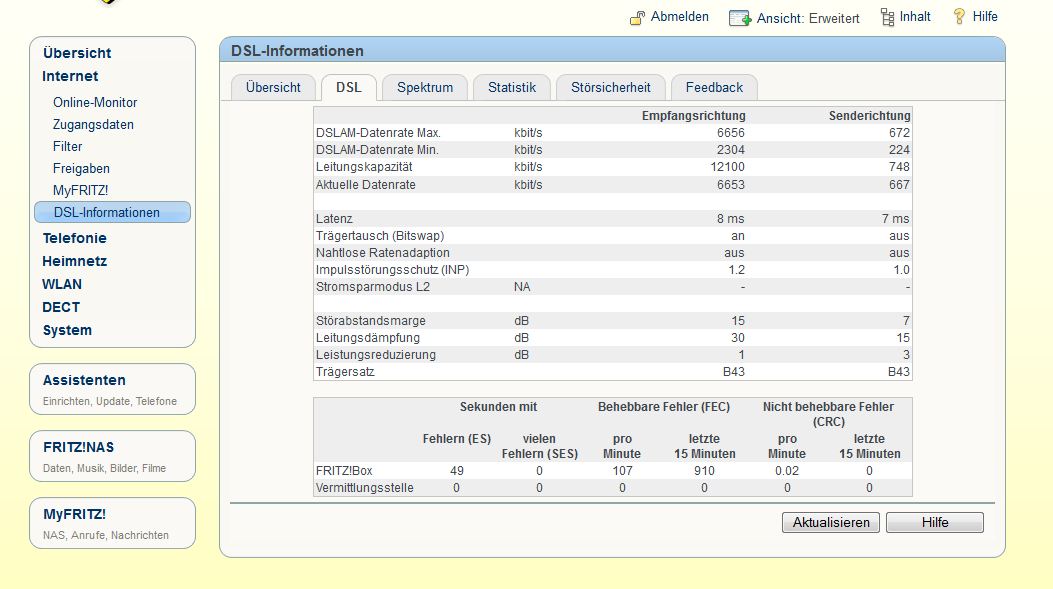
Task: Open the Statistik tab
Action: (x=512, y=87)
